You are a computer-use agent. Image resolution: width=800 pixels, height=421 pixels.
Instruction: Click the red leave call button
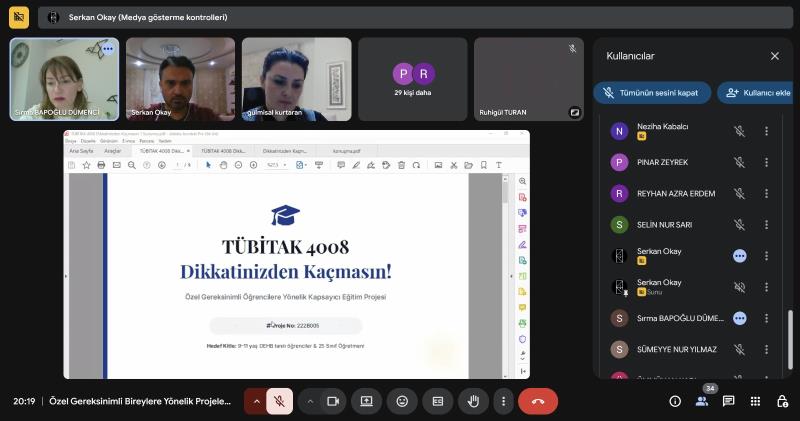[x=537, y=401]
